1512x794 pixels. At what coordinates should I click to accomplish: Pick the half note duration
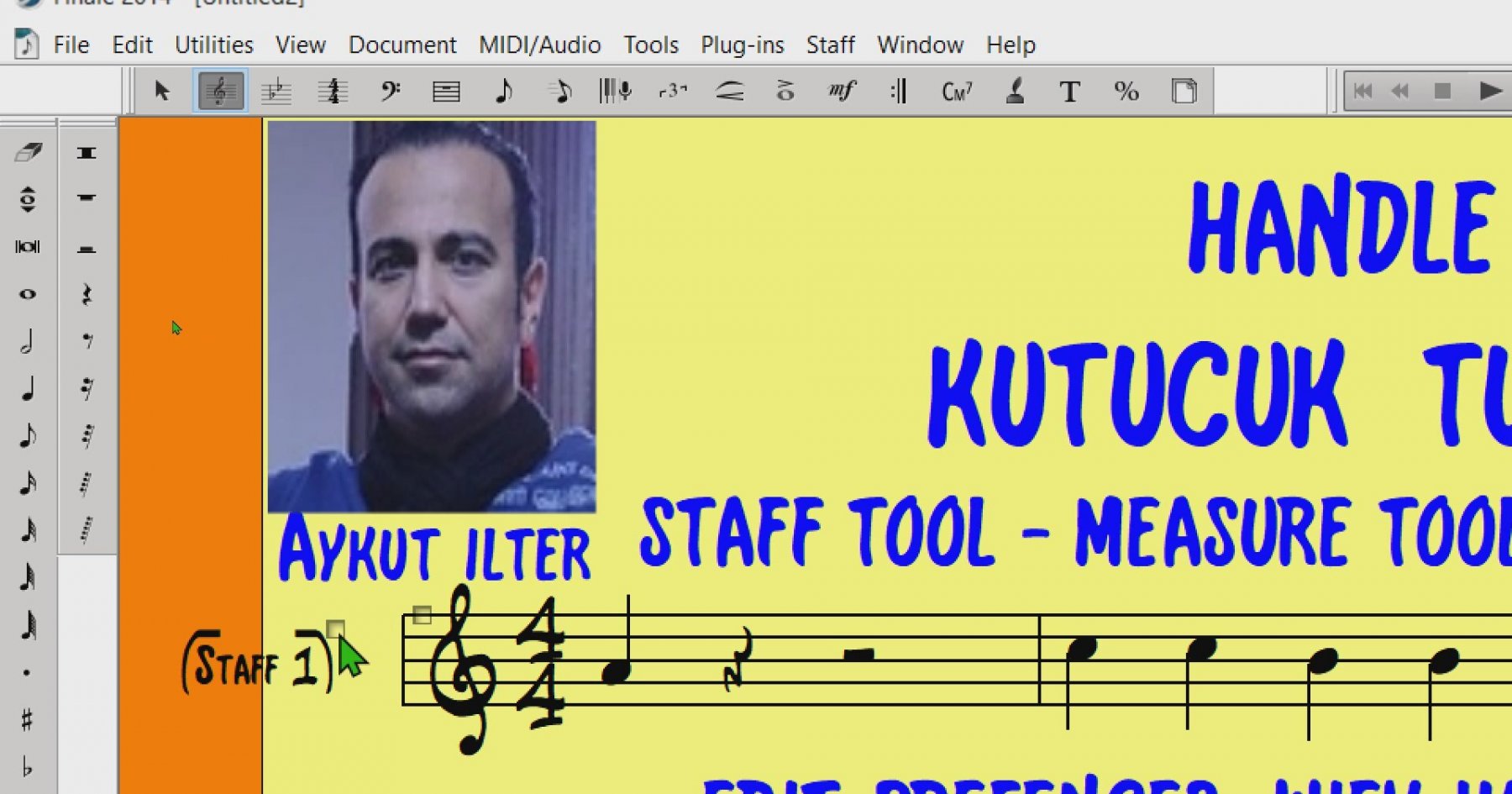click(28, 342)
